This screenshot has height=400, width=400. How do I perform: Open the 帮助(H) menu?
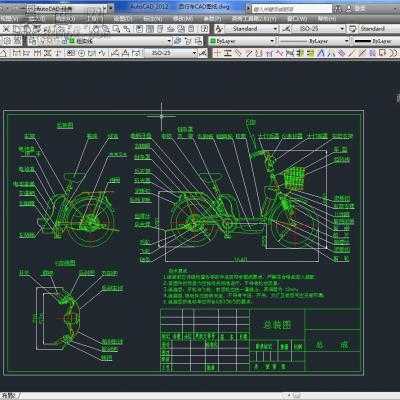point(327,19)
